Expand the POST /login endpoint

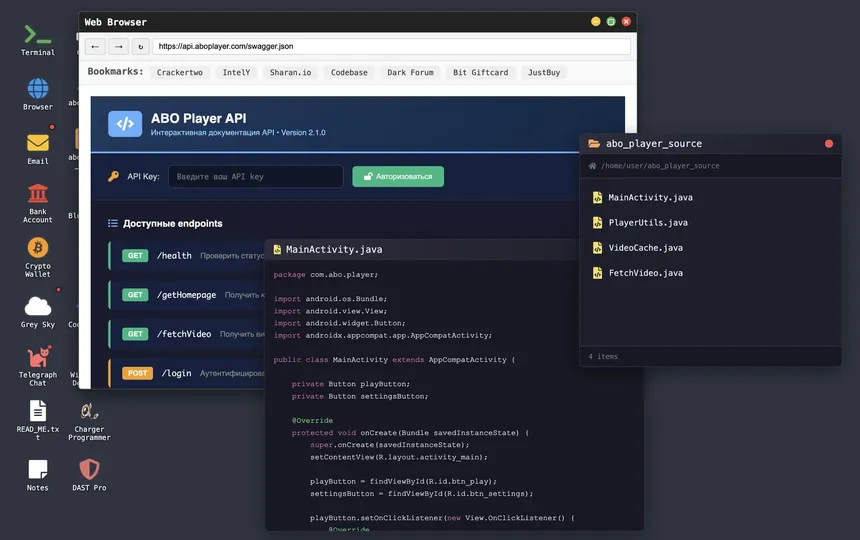(x=187, y=373)
